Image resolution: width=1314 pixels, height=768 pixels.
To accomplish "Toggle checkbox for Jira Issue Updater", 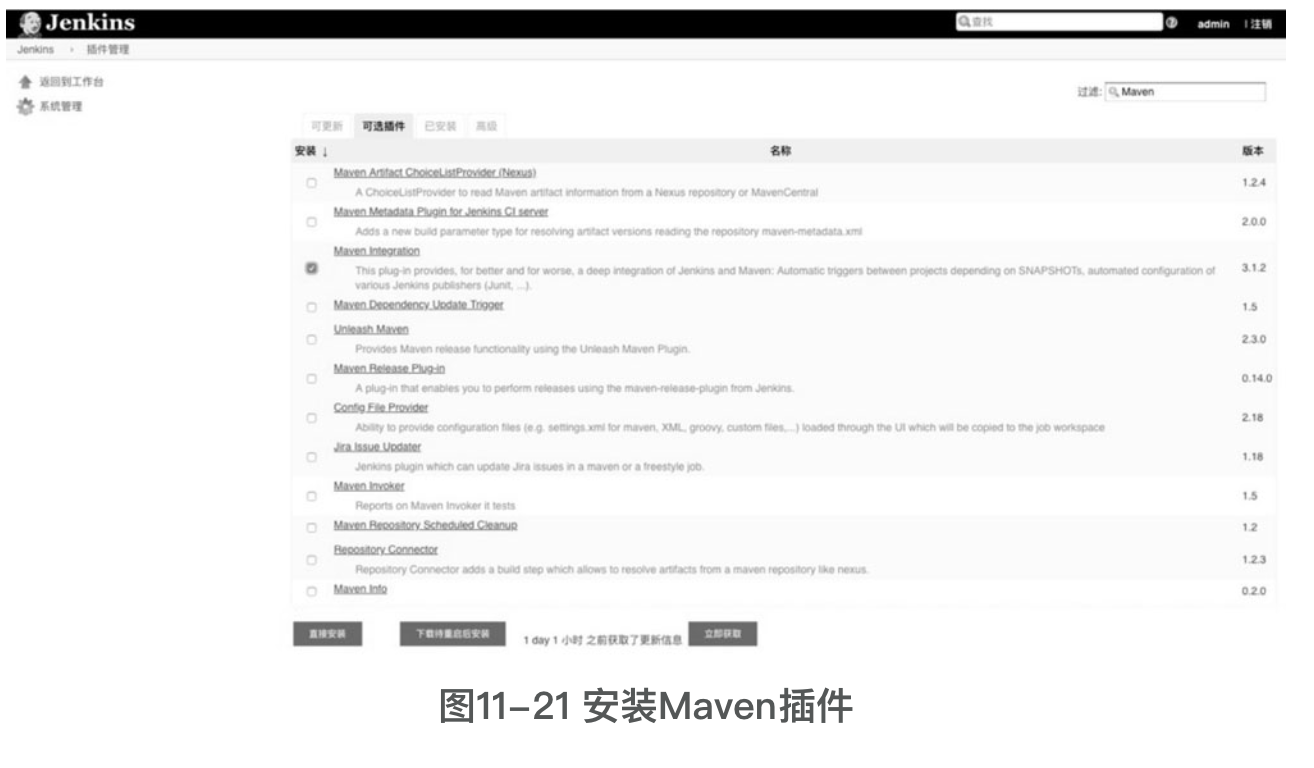I will [x=312, y=457].
